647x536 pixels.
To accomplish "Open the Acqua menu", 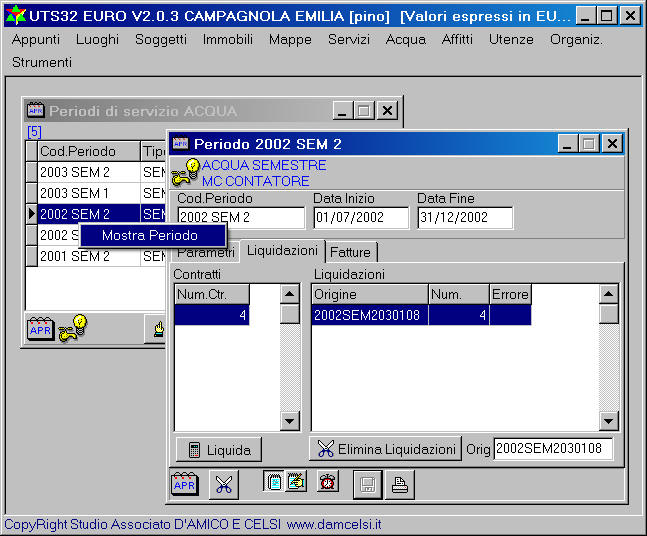I will (x=405, y=39).
